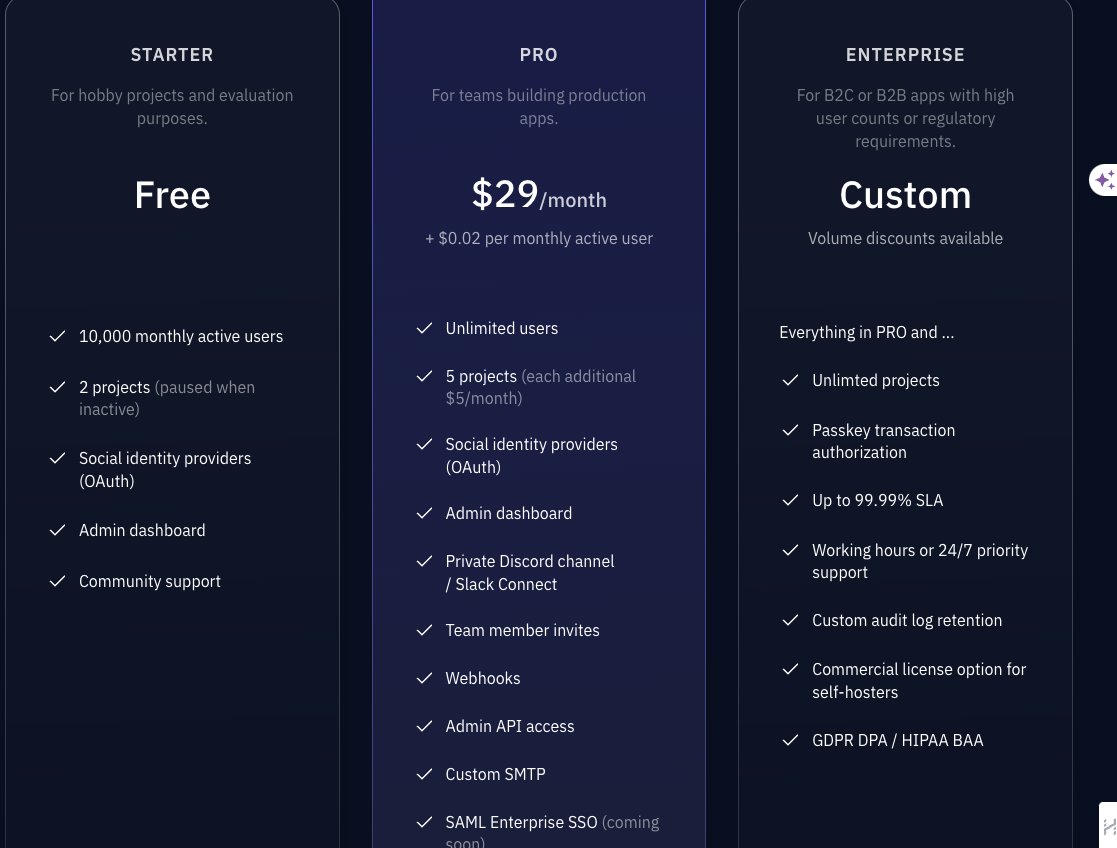Click checkmark beside Unlimited users
Screen dimensions: 1117x848
tap(424, 328)
